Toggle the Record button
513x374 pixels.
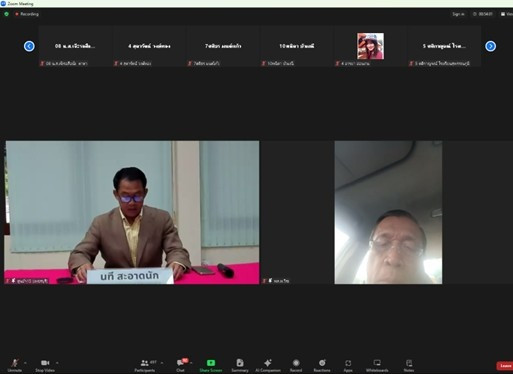pyautogui.click(x=296, y=365)
